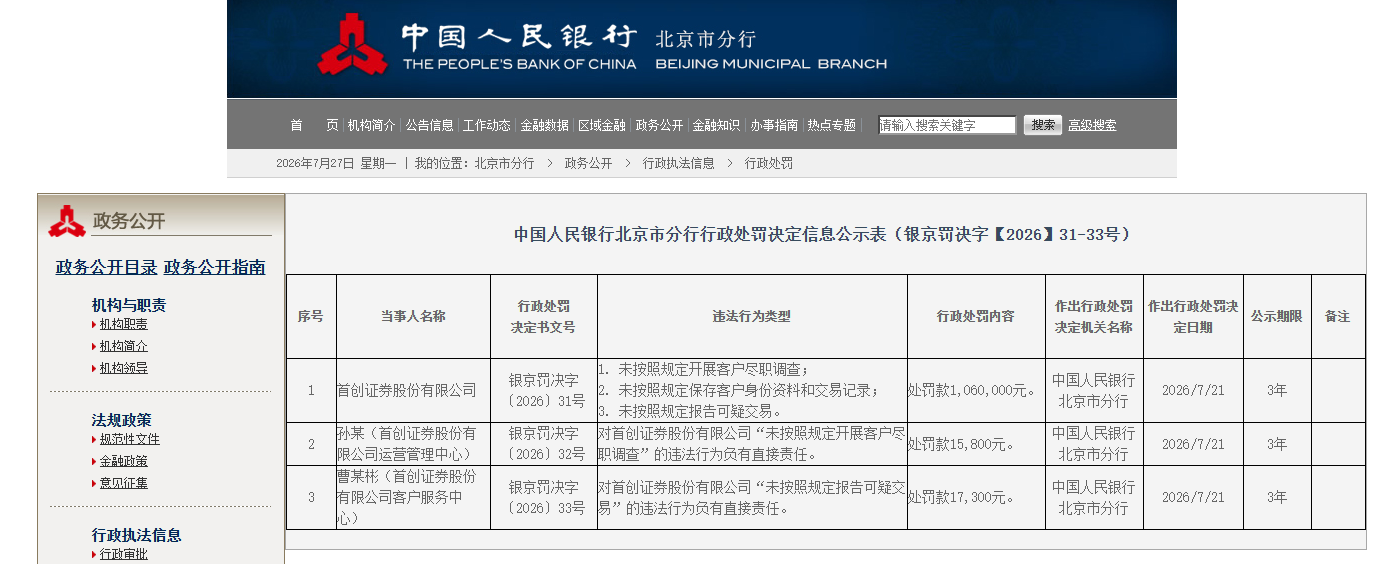1381x564 pixels.
Task: Click the 搜索 search button
Action: [1043, 125]
